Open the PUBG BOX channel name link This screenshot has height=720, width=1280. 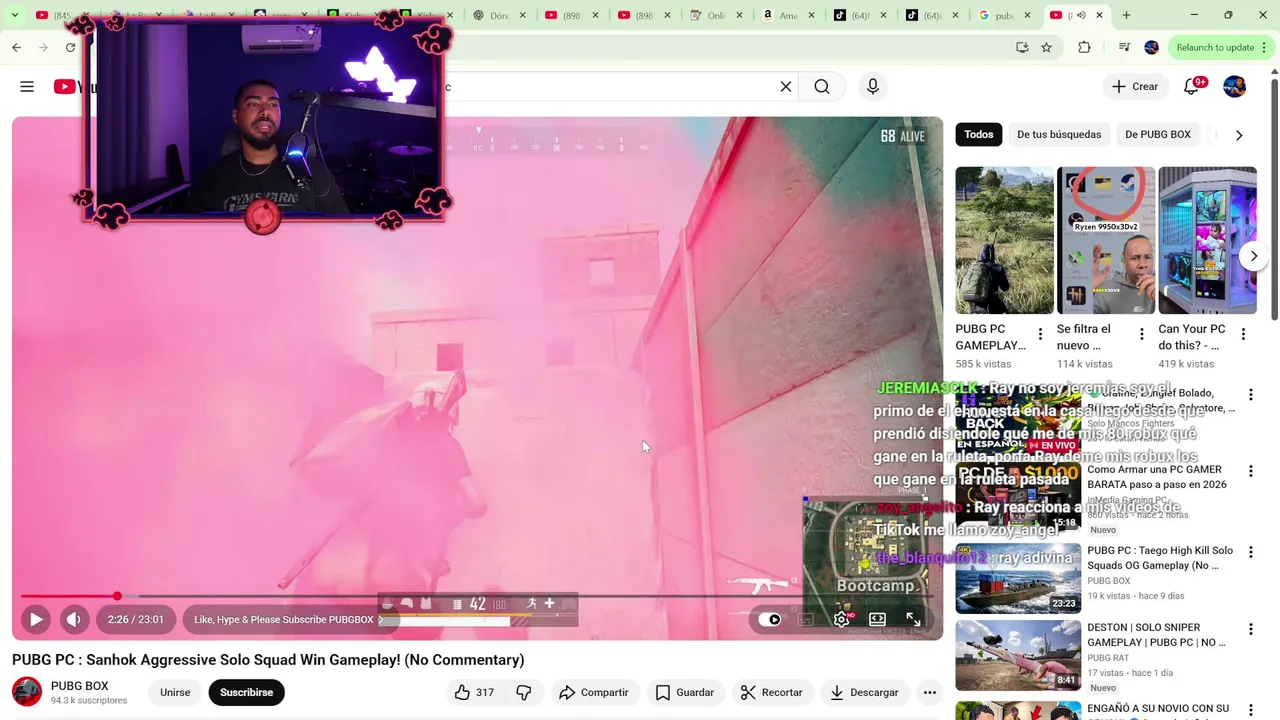coord(79,686)
